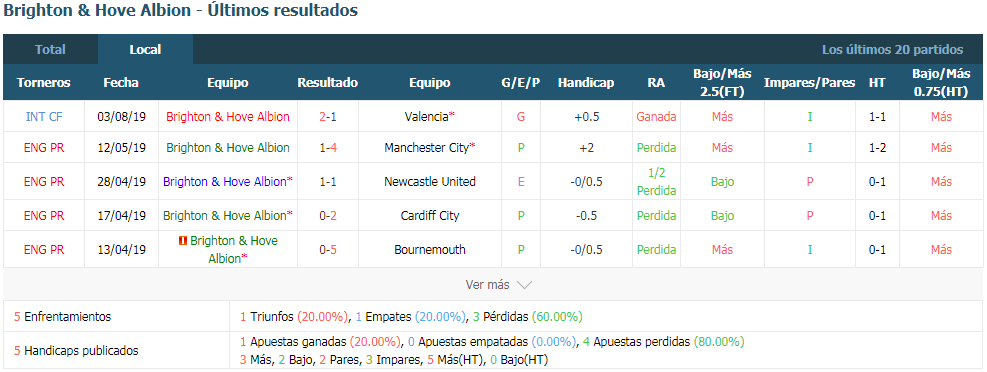Switch to the Total tab
The height and width of the screenshot is (372, 987).
50,49
